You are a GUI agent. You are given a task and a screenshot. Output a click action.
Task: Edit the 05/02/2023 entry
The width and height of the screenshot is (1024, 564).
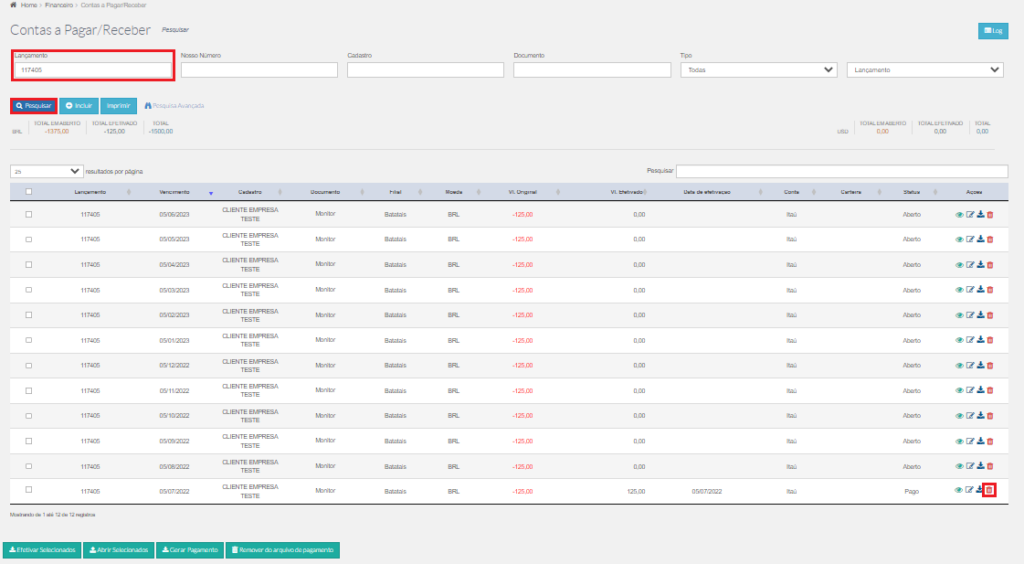(x=970, y=315)
